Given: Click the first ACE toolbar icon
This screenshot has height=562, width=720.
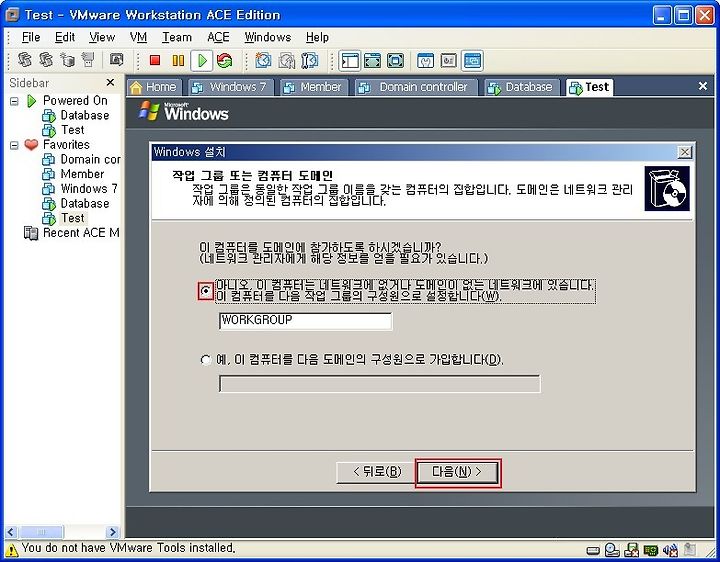Looking at the screenshot, I should pos(25,60).
